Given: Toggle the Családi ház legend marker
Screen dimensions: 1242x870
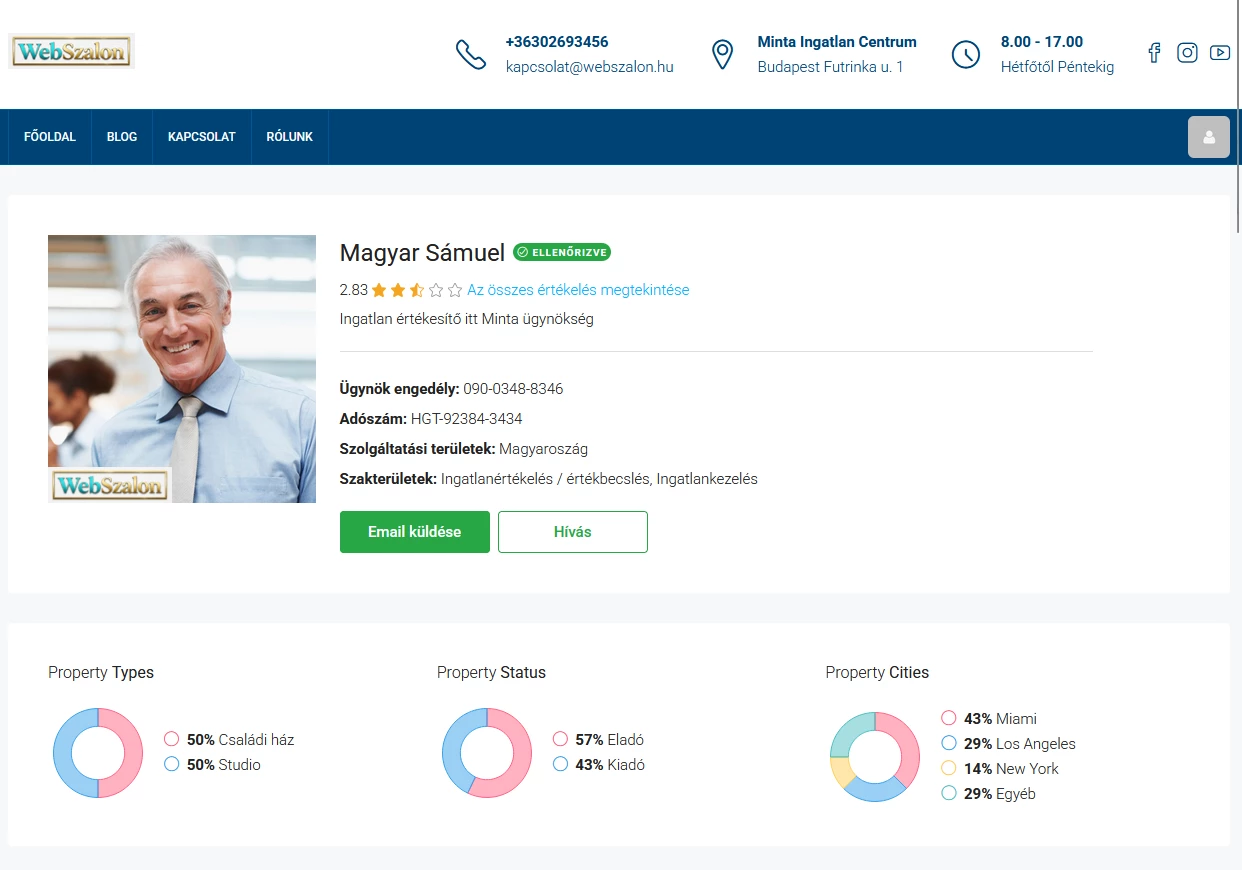Looking at the screenshot, I should coord(171,740).
